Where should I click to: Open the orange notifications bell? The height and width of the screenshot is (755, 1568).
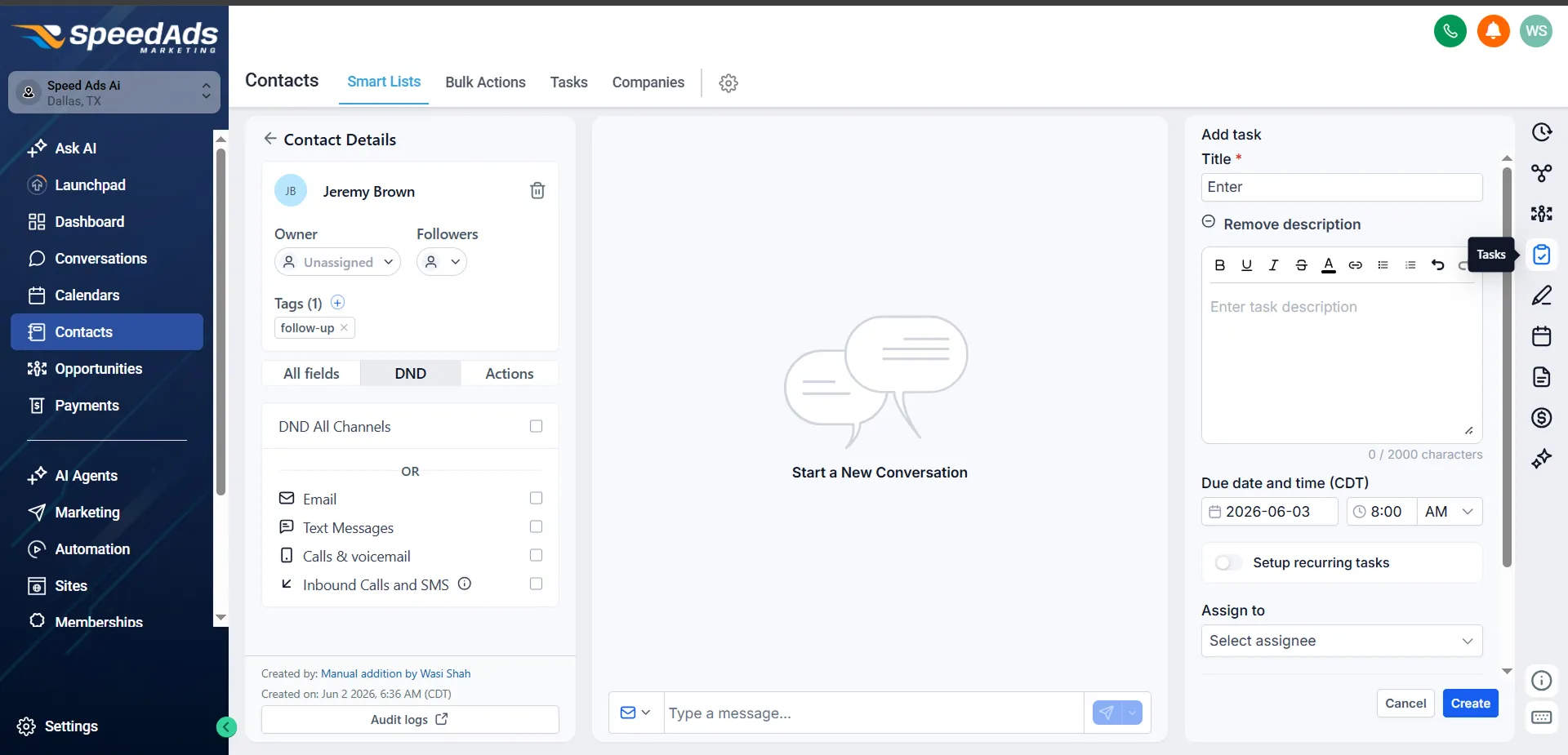pyautogui.click(x=1493, y=31)
